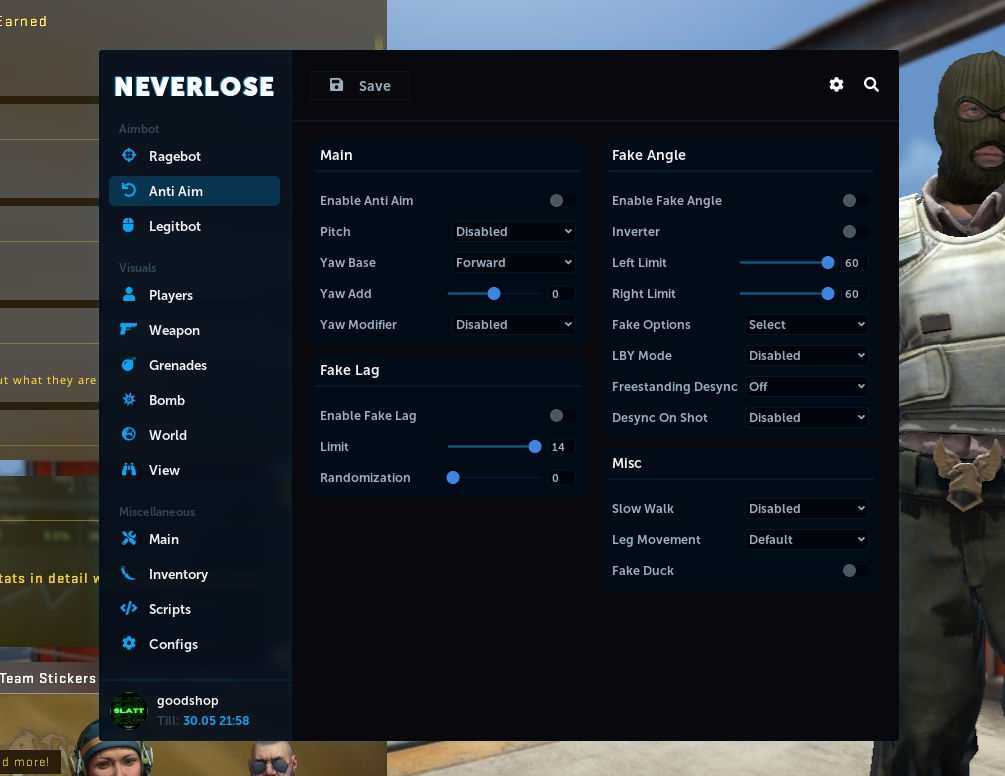Enable the Fake Lag toggle
Image resolution: width=1005 pixels, height=776 pixels.
tap(557, 416)
